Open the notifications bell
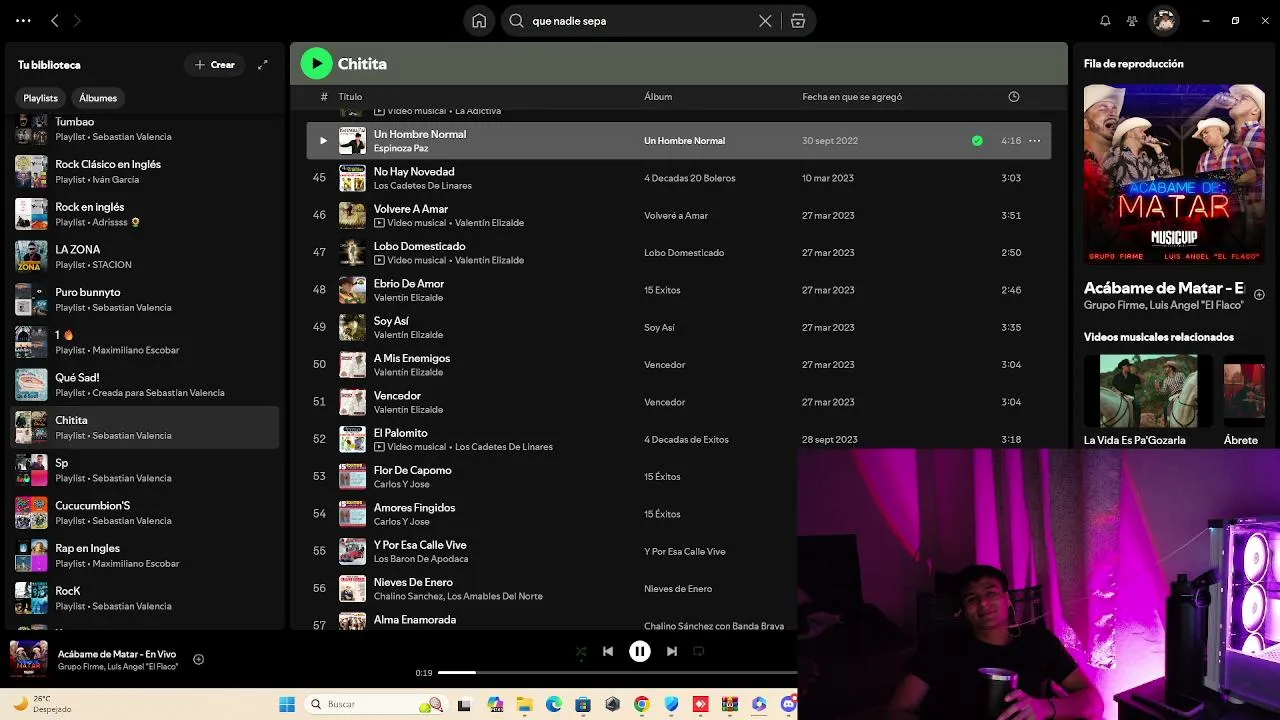 (x=1105, y=20)
